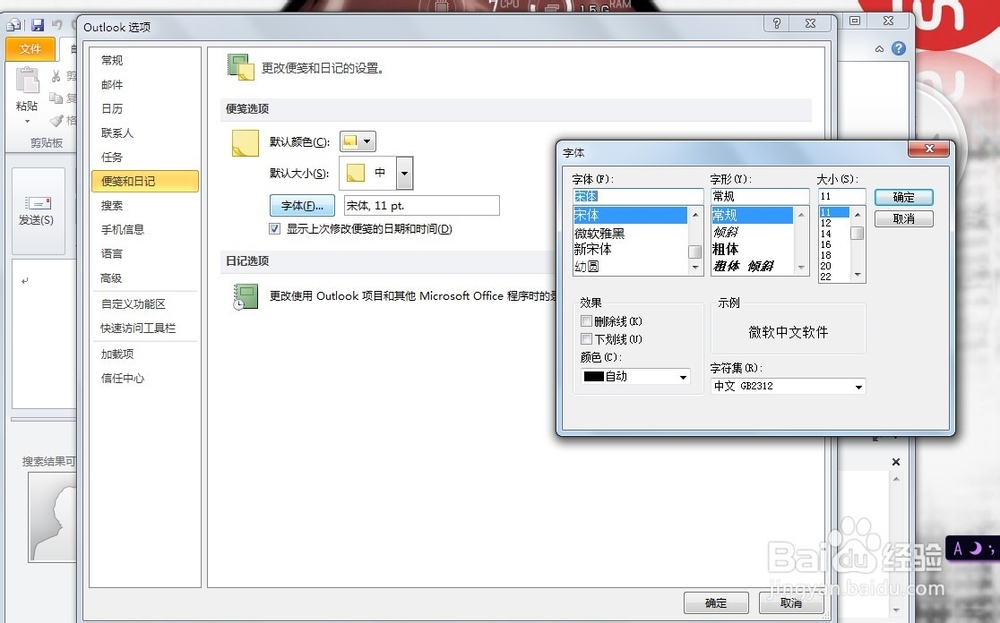
Task: Click the save icon in quick access toolbar
Action: coord(38,25)
